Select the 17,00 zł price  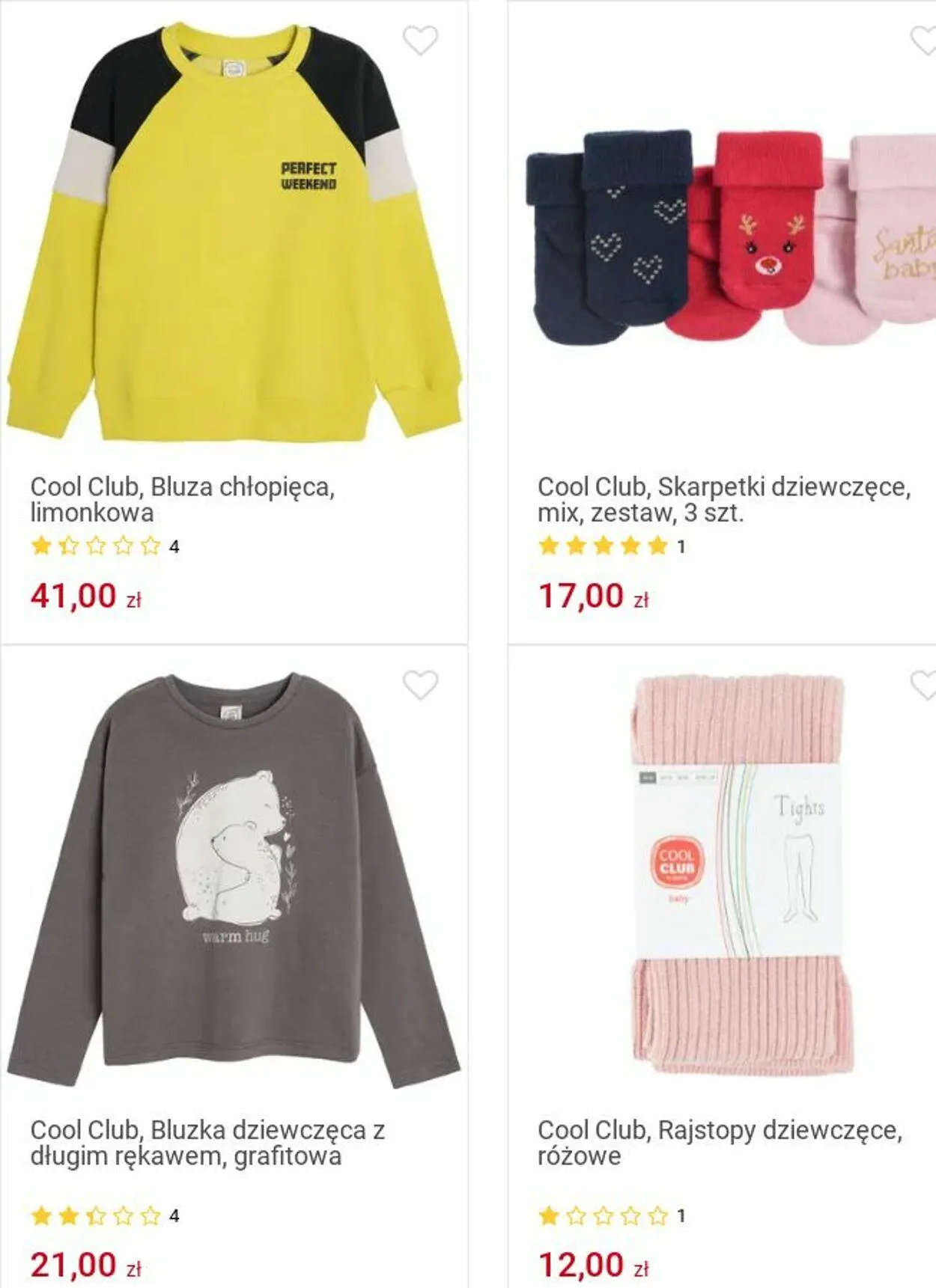593,596
